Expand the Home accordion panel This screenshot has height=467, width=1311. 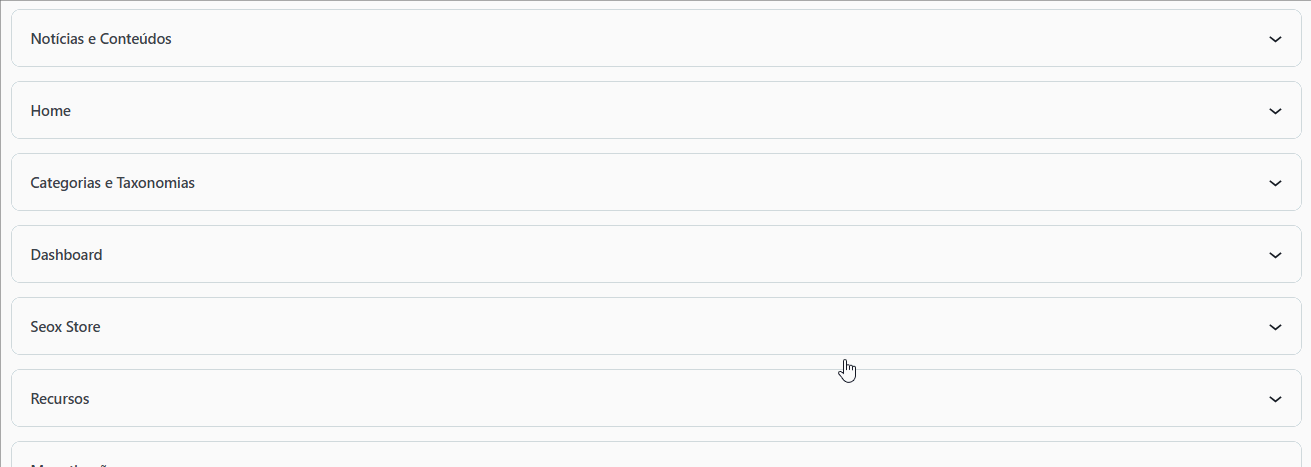coord(655,111)
